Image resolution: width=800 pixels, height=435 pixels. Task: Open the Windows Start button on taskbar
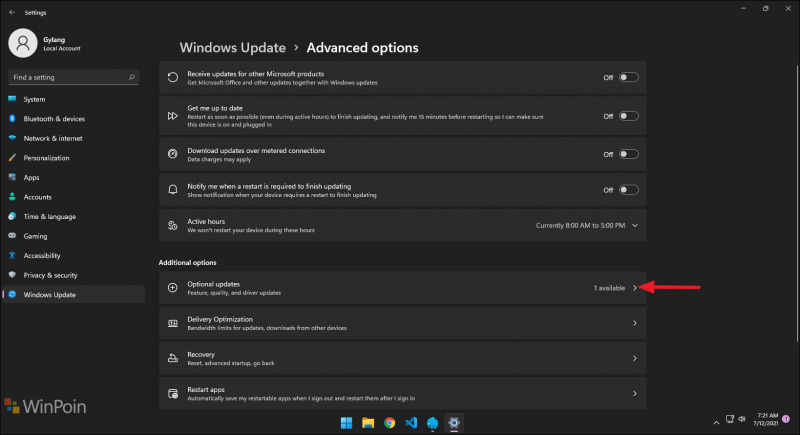coord(346,423)
